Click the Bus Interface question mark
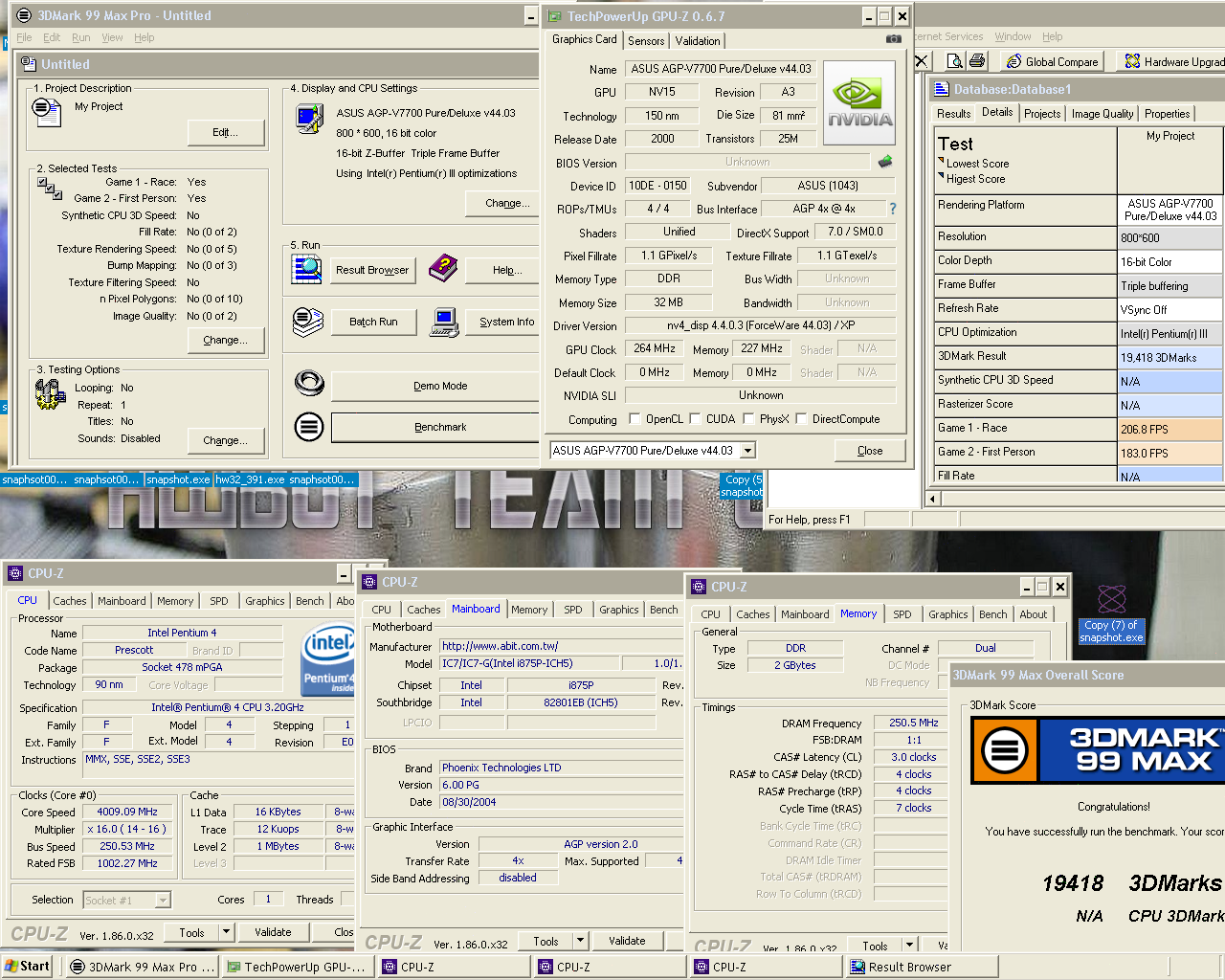The height and width of the screenshot is (980, 1225). [893, 209]
